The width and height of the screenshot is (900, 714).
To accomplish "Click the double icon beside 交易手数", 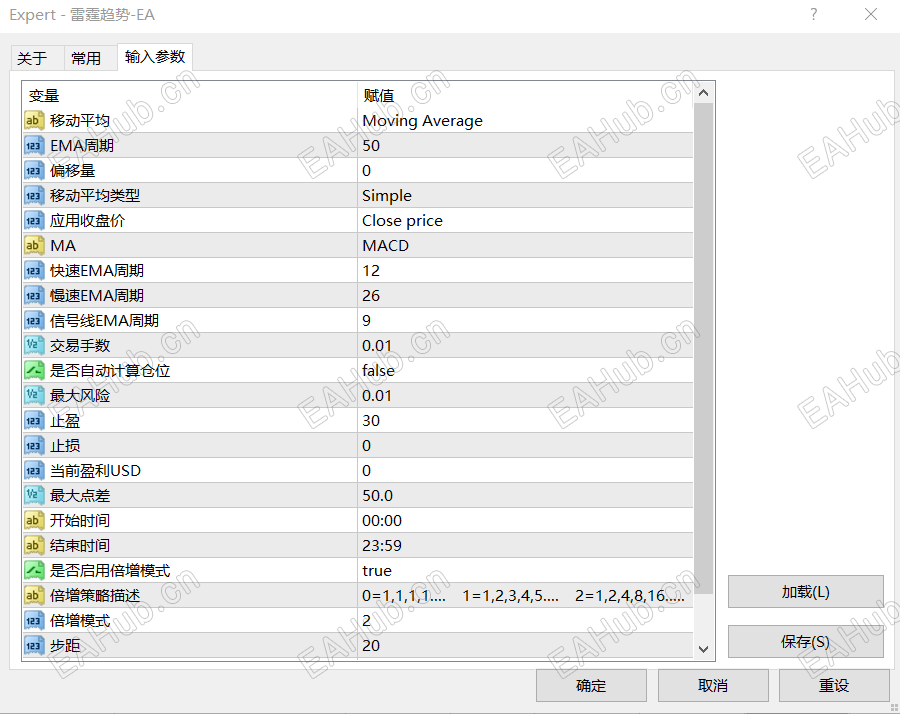I will pyautogui.click(x=34, y=346).
